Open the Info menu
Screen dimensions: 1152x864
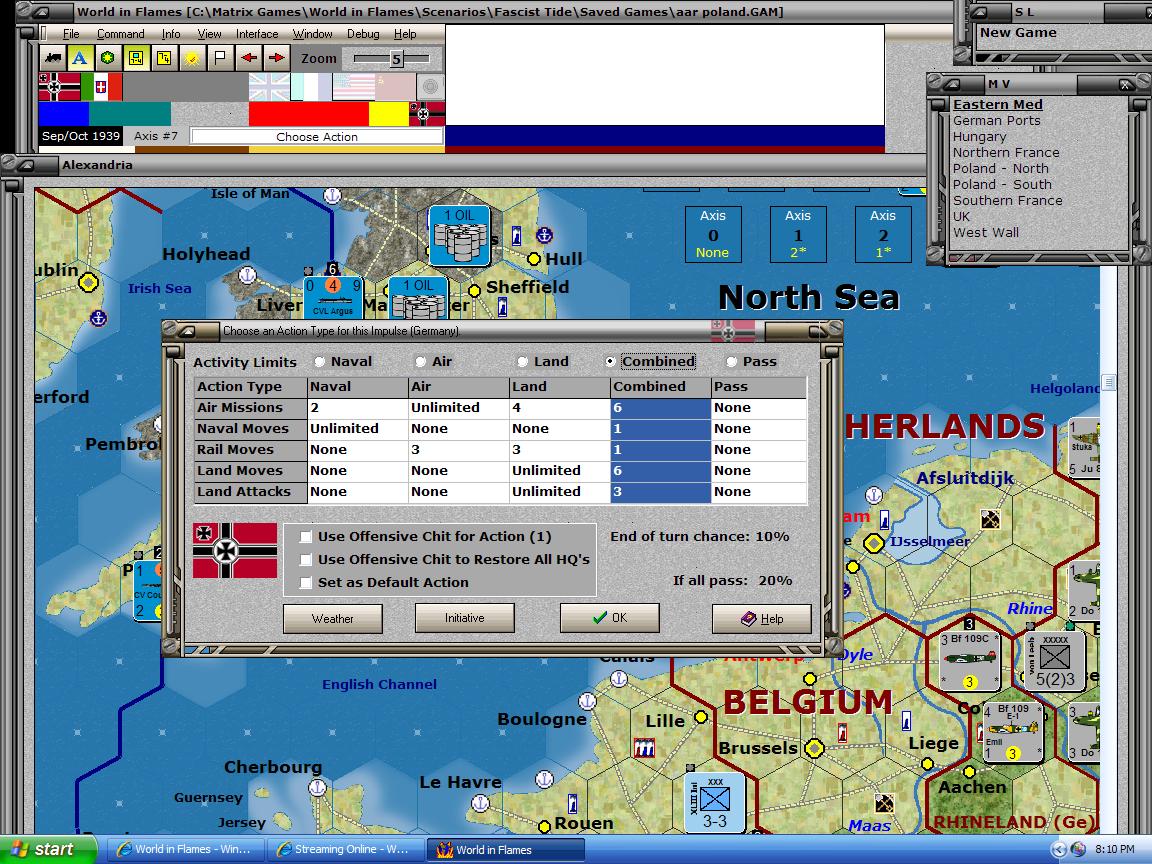(171, 34)
